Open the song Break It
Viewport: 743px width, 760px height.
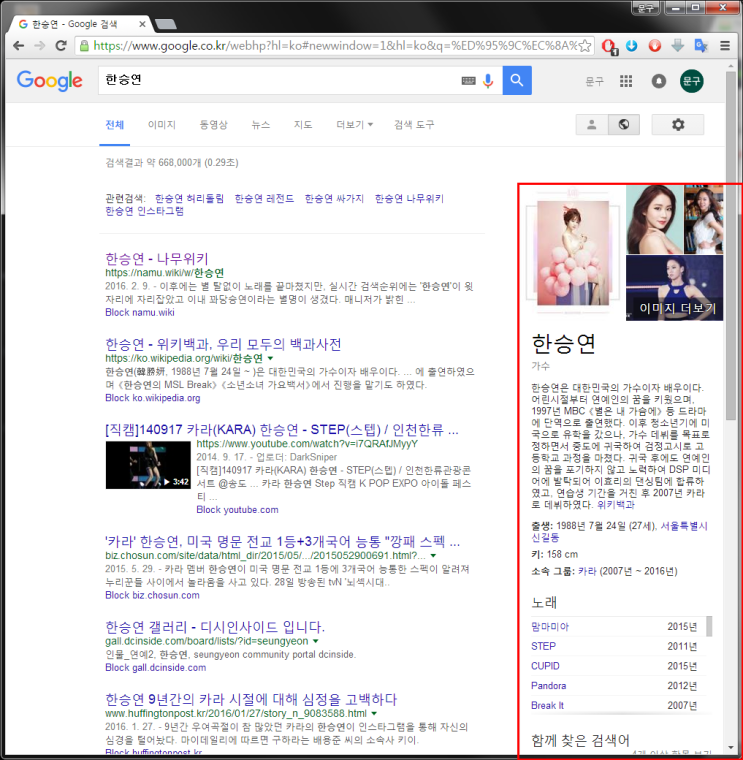pos(547,705)
